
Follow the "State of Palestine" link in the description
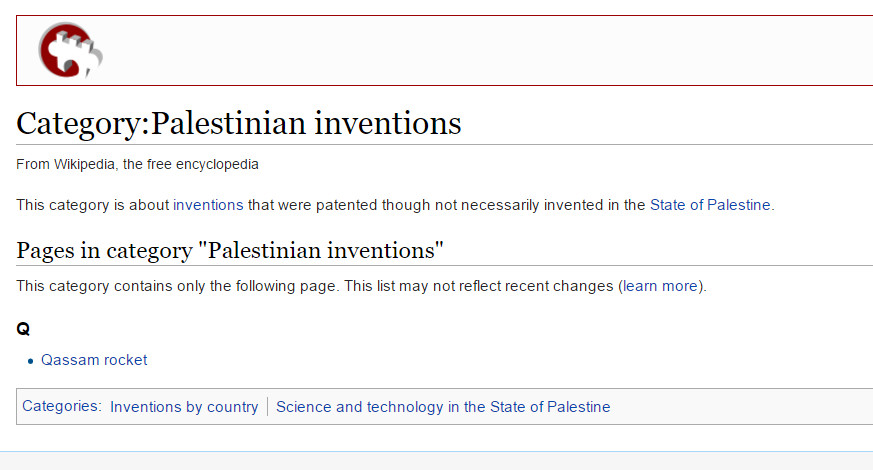click(710, 205)
